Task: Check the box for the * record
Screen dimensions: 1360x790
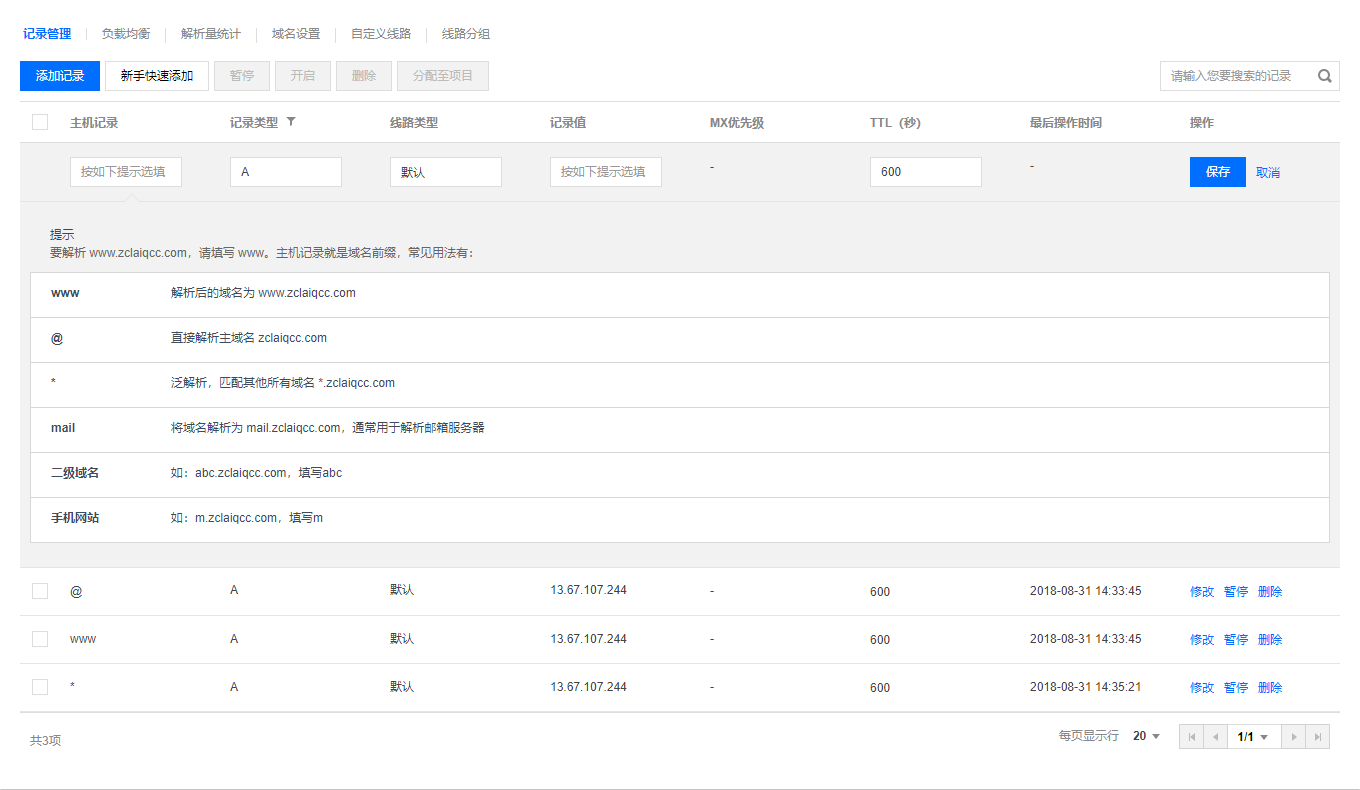Action: pyautogui.click(x=40, y=687)
